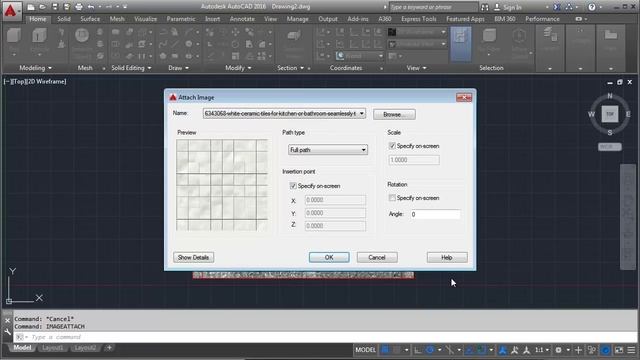Click the Workspace Switching gear icon
The width and height of the screenshot is (640, 360).
pyautogui.click(x=558, y=350)
